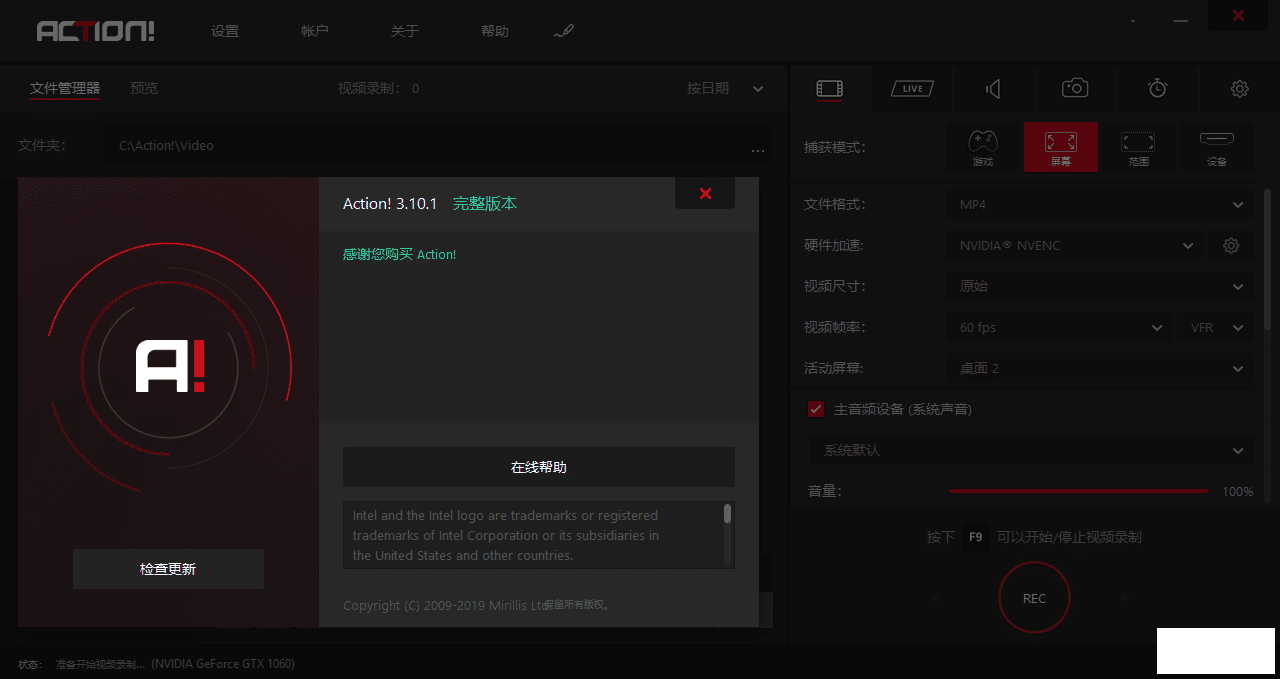Viewport: 1280px width, 679px height.
Task: Open the 按日期 sort dropdown
Action: pyautogui.click(x=725, y=88)
